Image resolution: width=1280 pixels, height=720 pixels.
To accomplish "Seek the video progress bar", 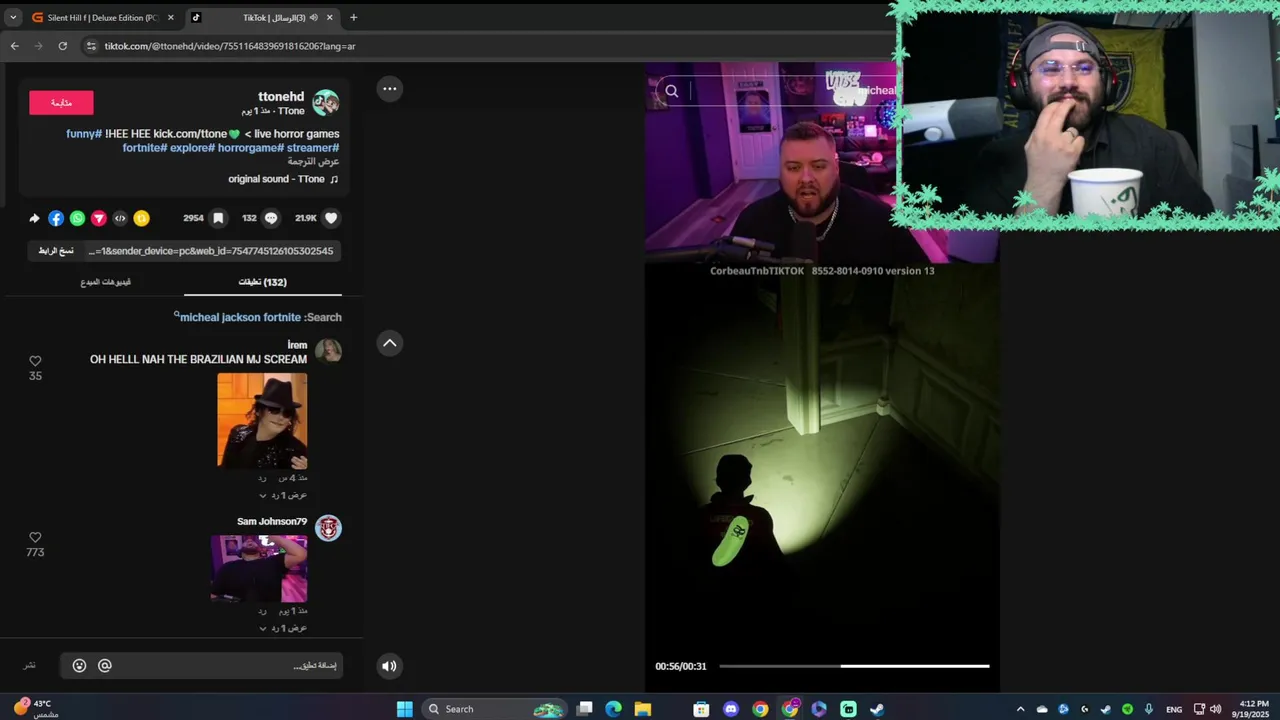I will coord(854,666).
